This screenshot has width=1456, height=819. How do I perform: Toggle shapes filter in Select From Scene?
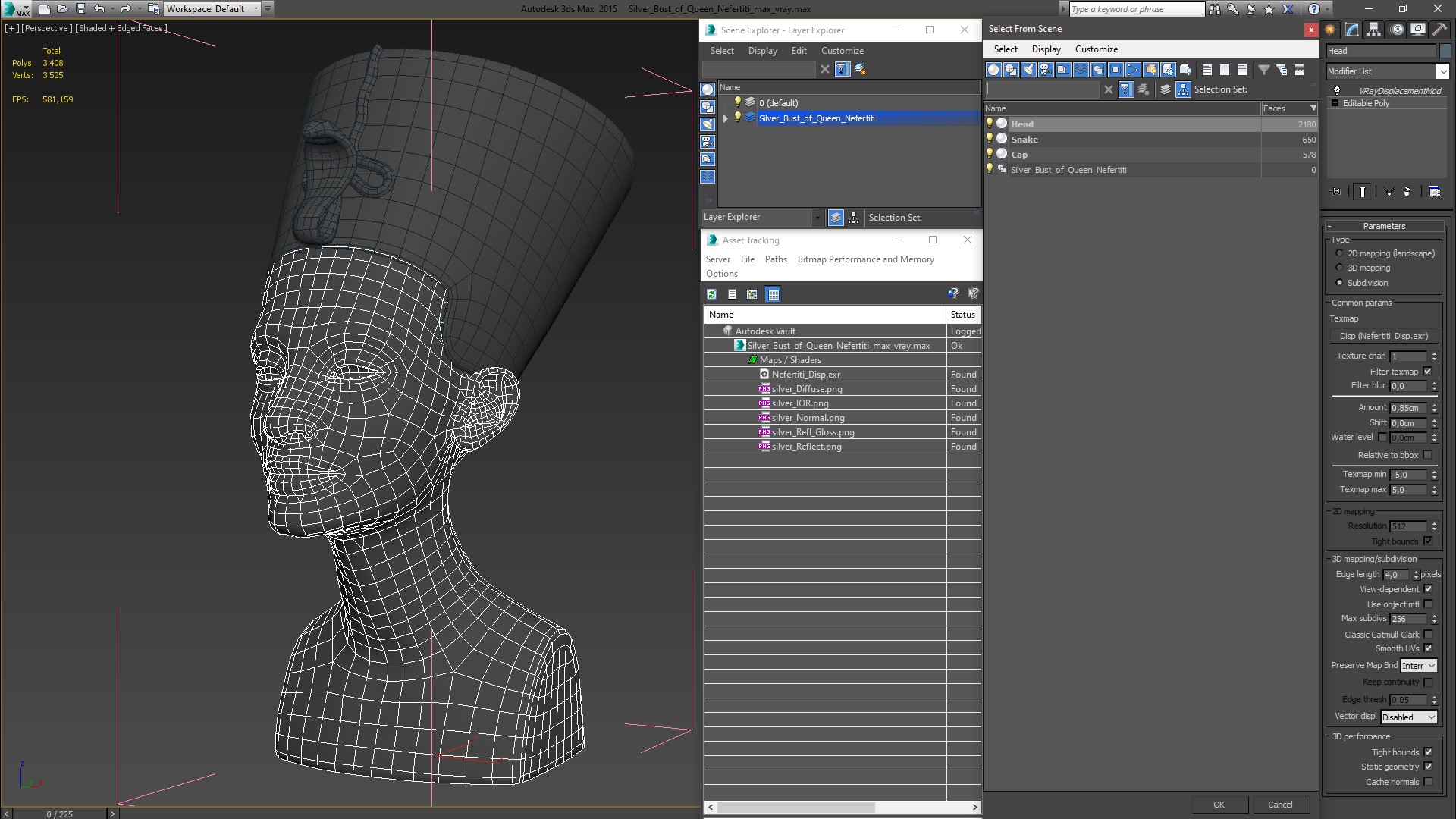click(1011, 70)
